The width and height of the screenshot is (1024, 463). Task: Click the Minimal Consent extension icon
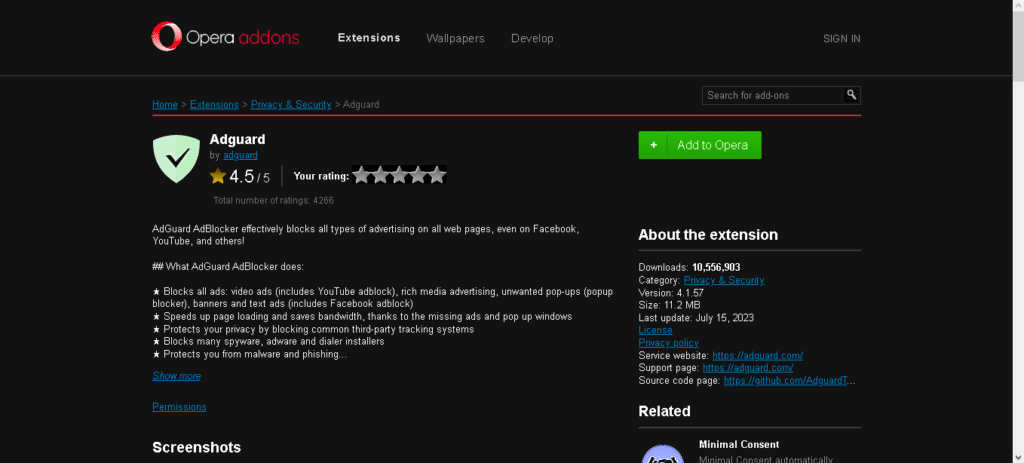click(x=662, y=453)
